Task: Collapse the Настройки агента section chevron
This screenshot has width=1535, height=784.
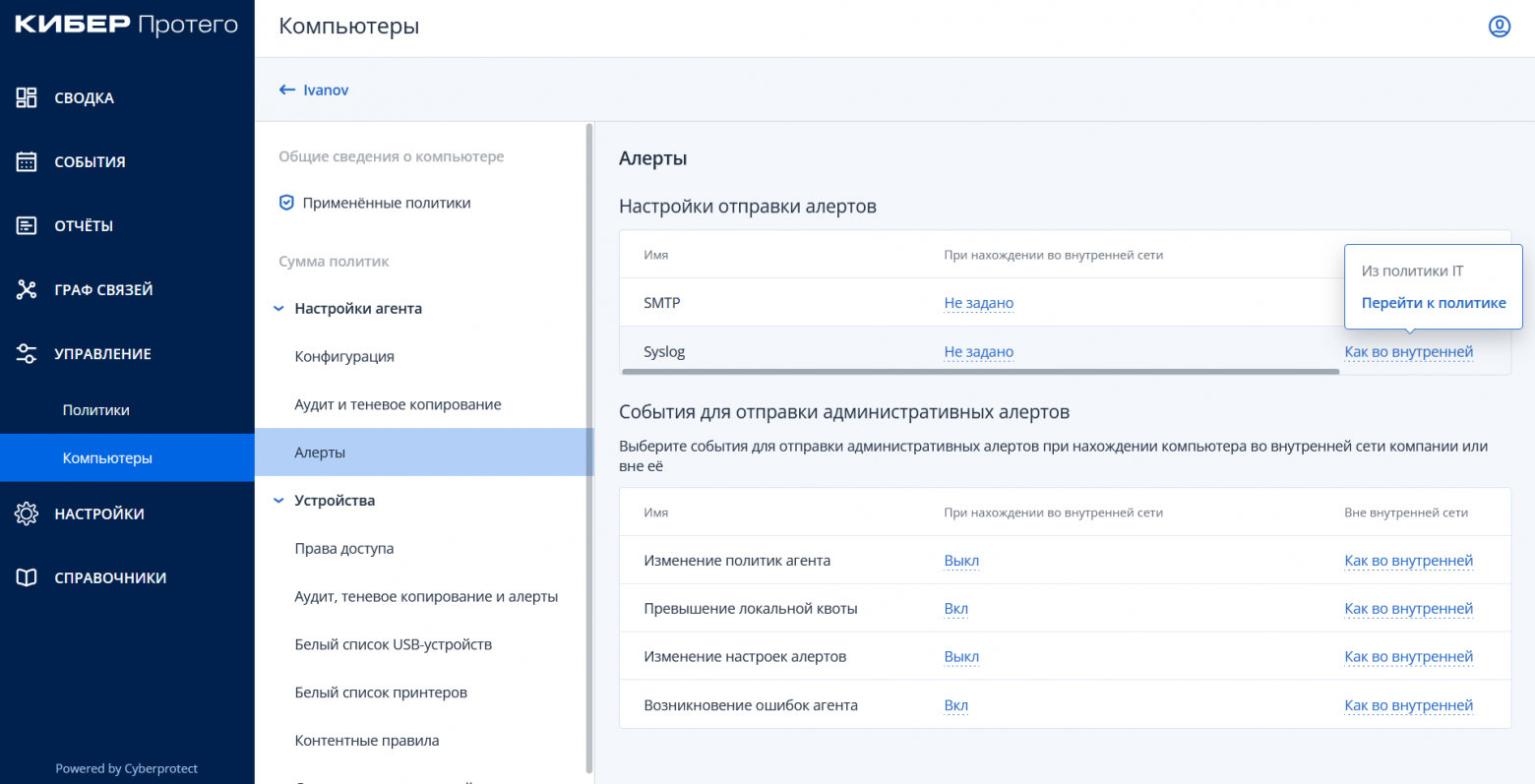Action: coord(278,309)
